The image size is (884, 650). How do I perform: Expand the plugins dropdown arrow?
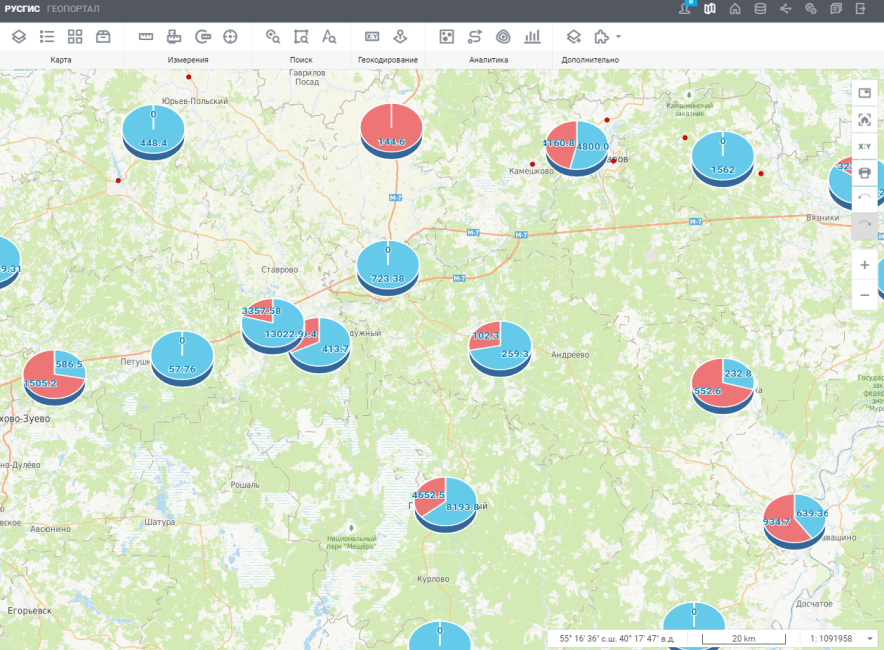pyautogui.click(x=618, y=37)
